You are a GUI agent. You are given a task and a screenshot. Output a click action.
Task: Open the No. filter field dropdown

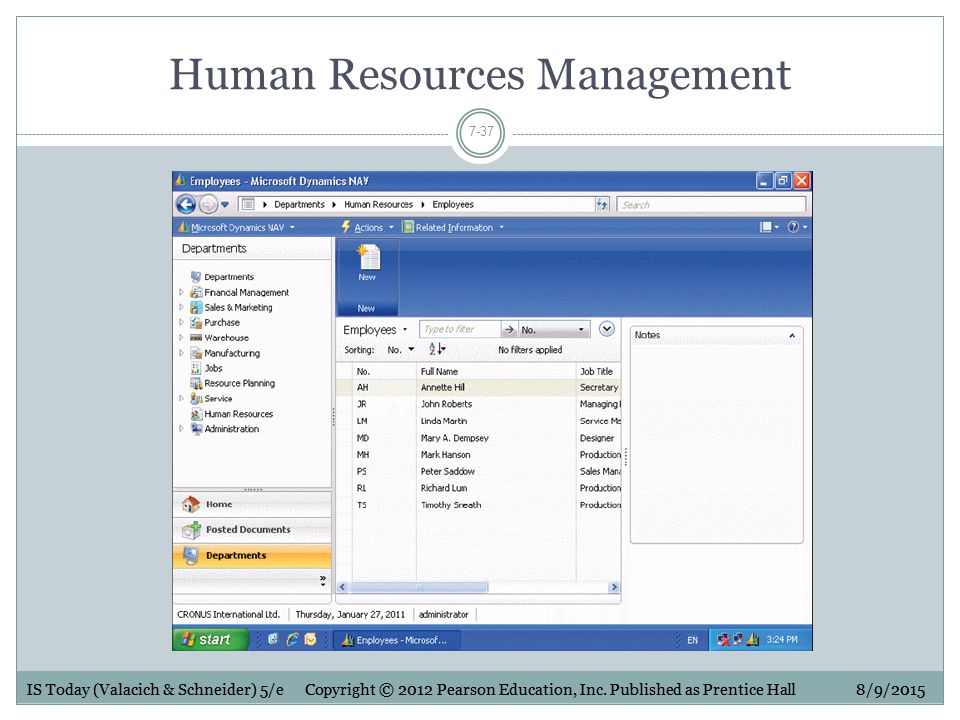[554, 329]
